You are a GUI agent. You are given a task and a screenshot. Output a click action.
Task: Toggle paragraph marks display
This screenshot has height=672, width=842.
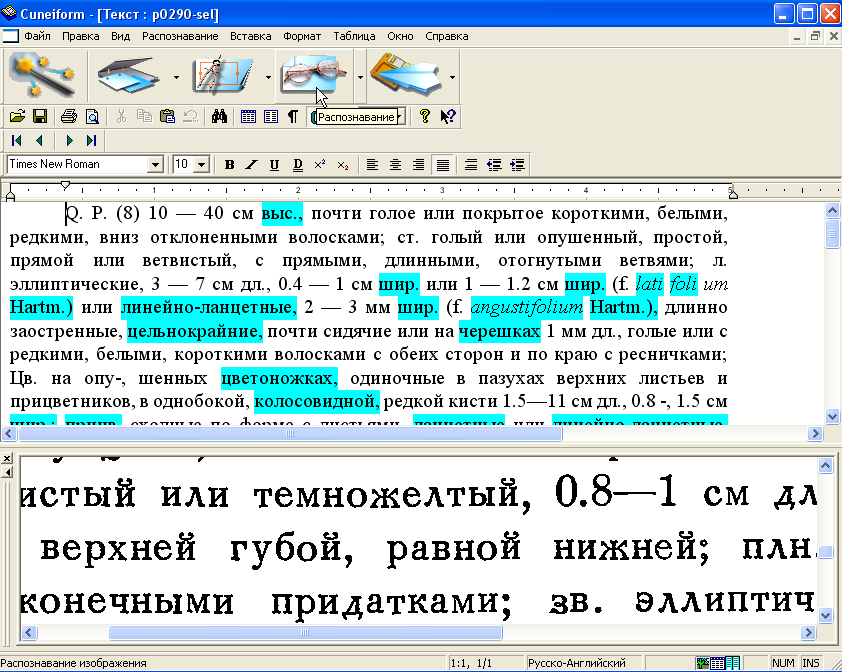point(292,117)
